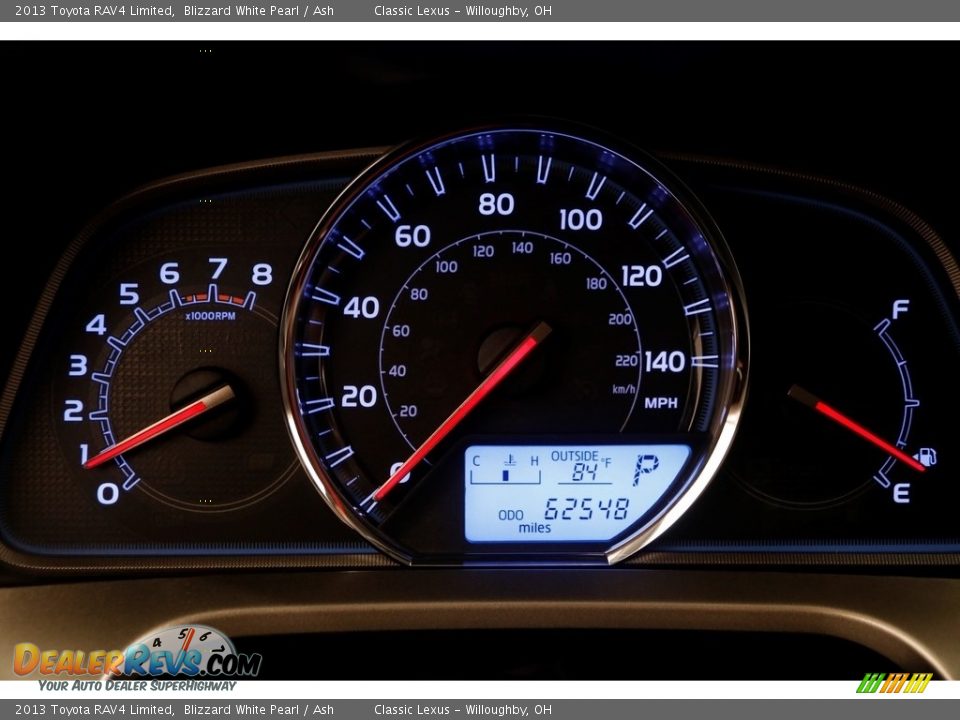Image resolution: width=960 pixels, height=720 pixels.
Task: Click the DealerRevs.com logo
Action: click(137, 660)
